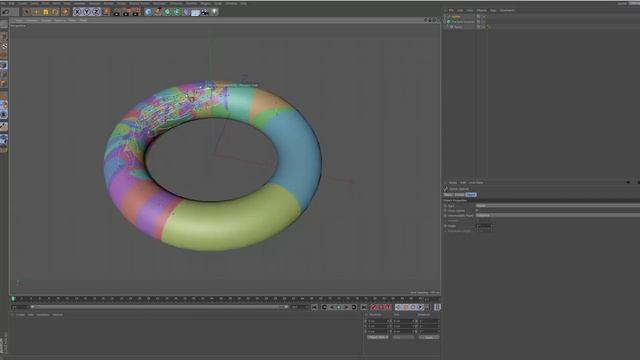
Task: Click the second green modeling-objects icon
Action: tap(176, 12)
